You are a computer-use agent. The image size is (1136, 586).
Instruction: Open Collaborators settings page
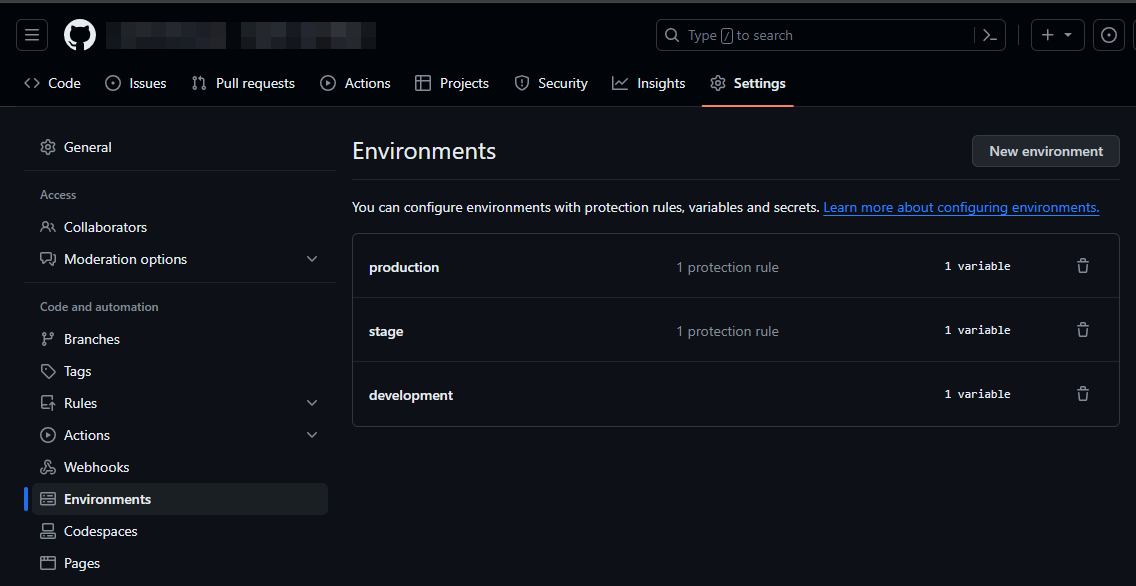[x=180, y=227]
